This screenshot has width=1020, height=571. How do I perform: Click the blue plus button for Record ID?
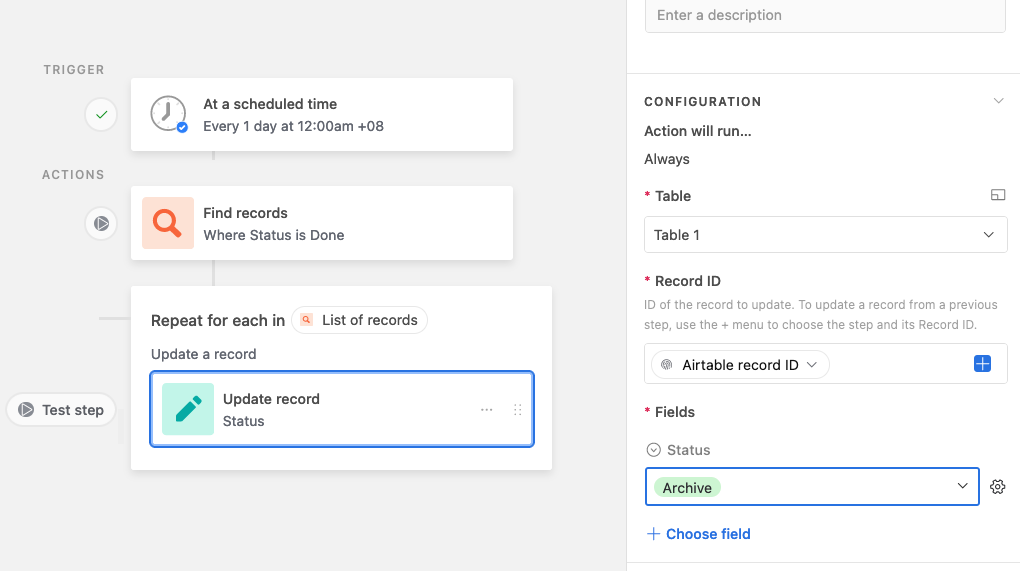(982, 364)
